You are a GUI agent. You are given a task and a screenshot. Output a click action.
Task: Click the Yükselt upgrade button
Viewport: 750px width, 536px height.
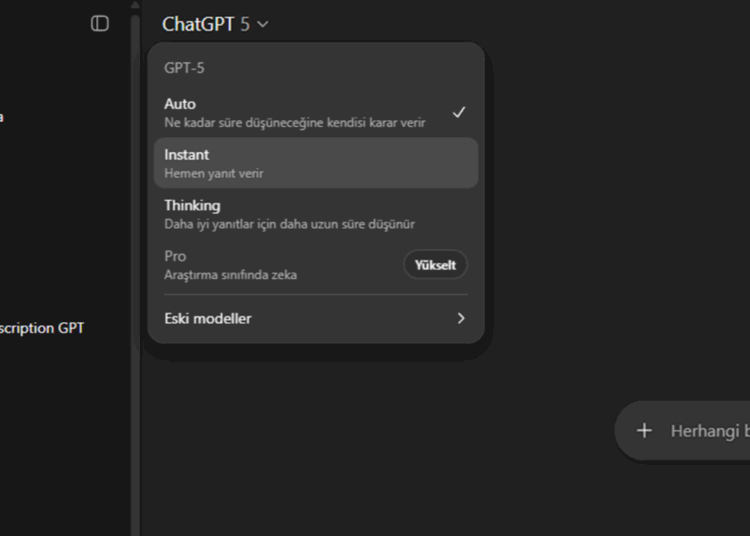tap(435, 265)
